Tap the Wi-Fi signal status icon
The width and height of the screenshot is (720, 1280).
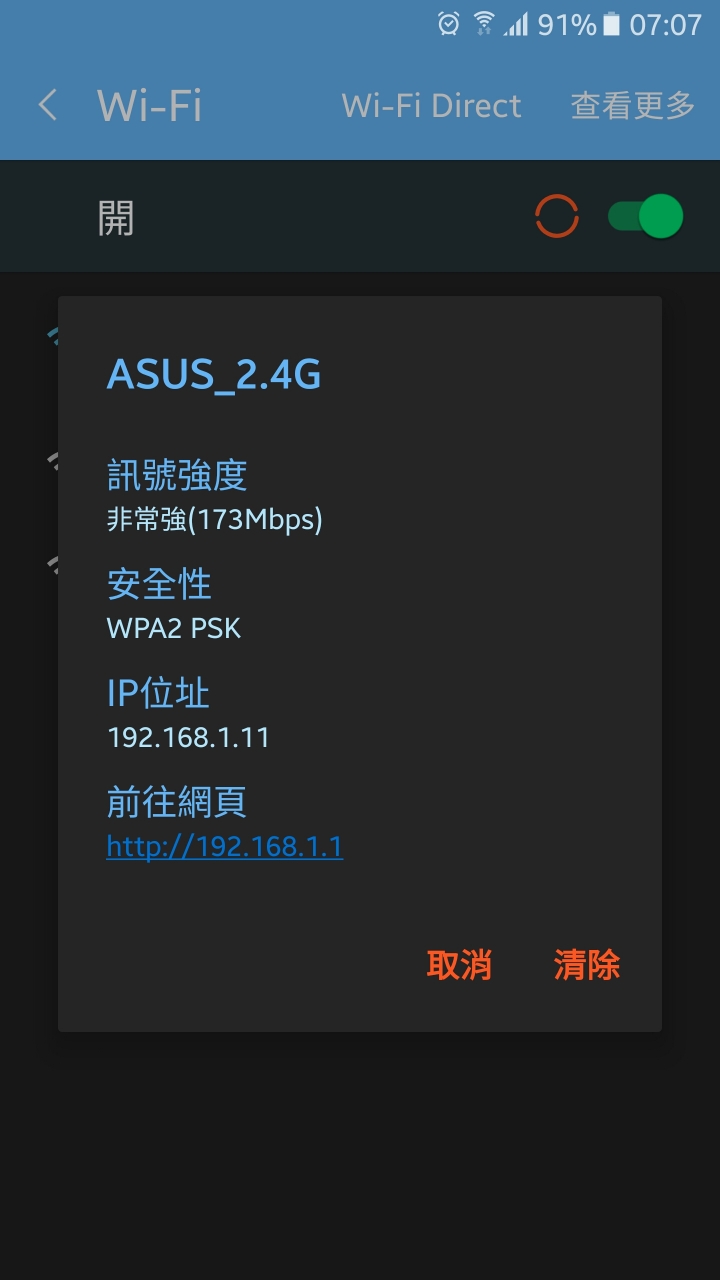click(484, 24)
